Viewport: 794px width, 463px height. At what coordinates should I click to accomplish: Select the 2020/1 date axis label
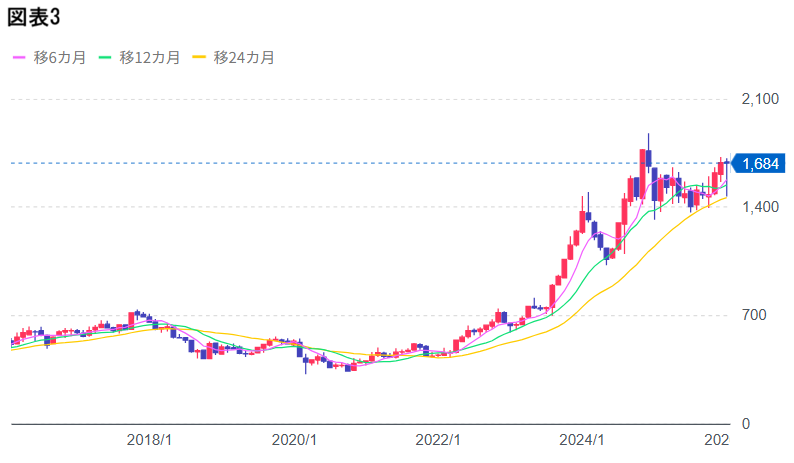tap(294, 440)
